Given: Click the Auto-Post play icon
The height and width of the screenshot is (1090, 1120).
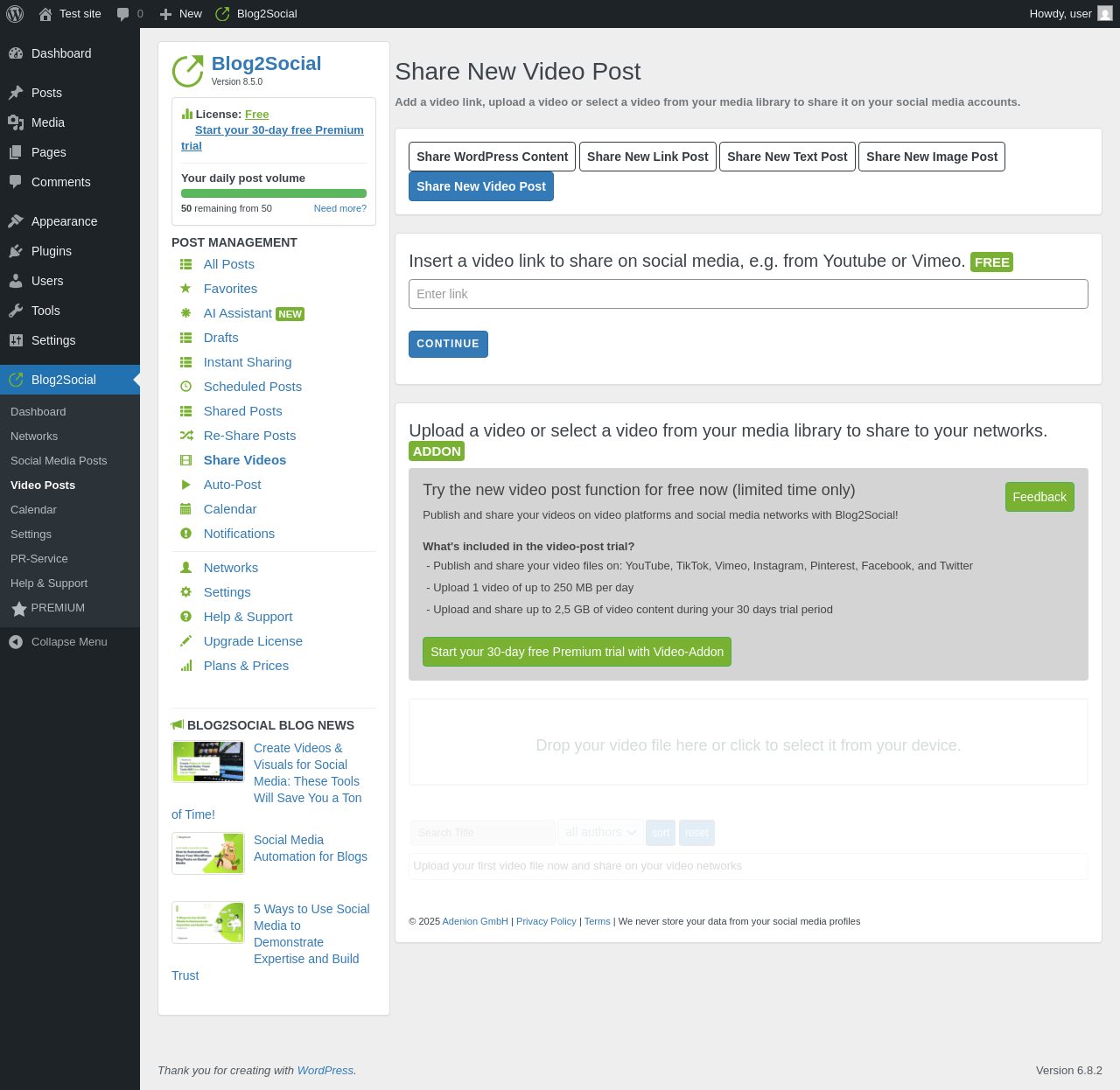Looking at the screenshot, I should point(185,485).
